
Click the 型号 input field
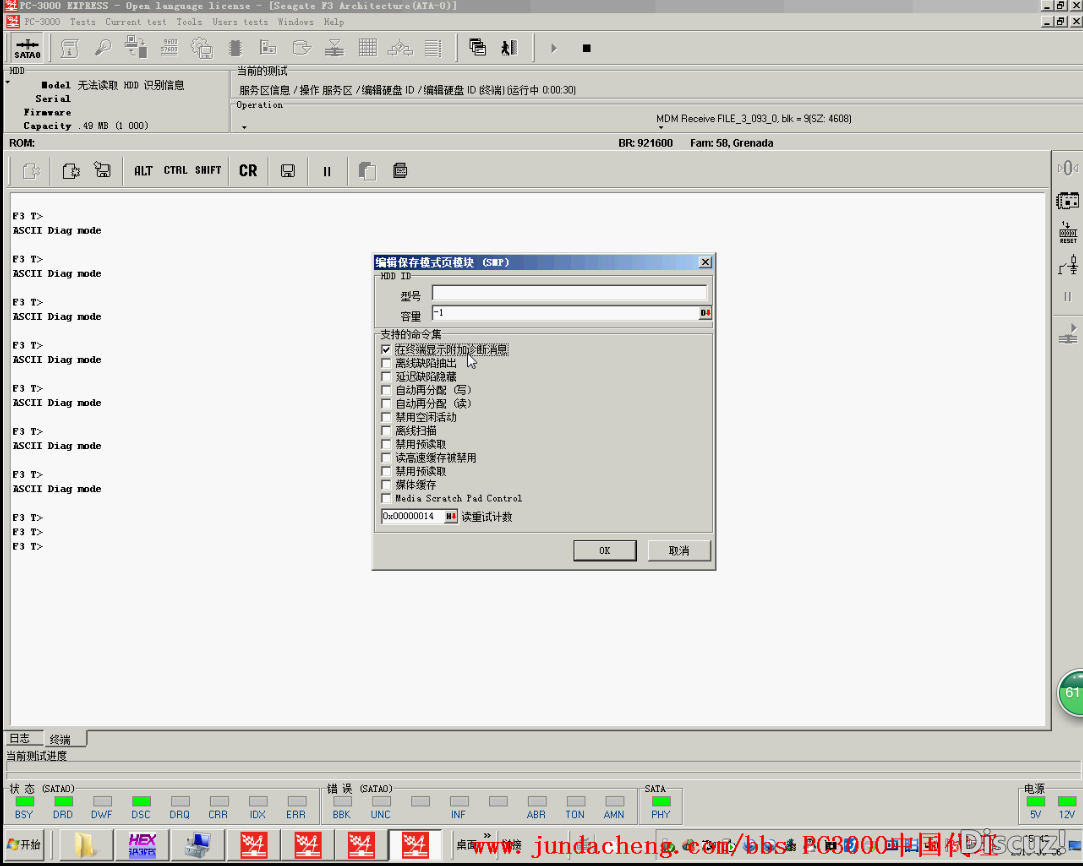tap(569, 294)
